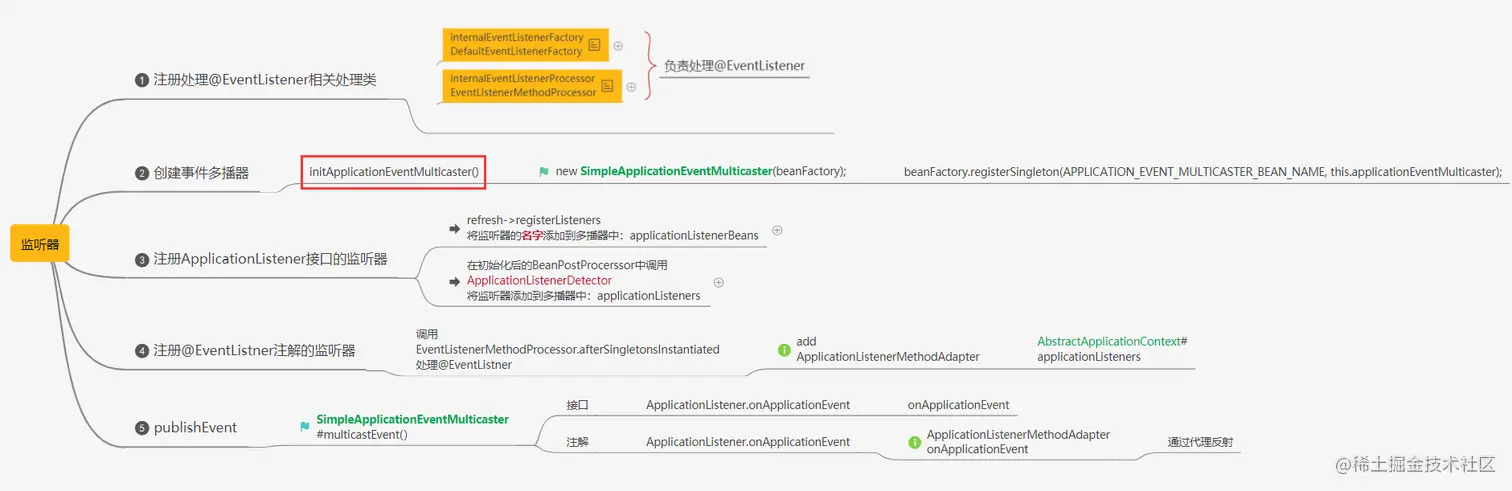The width and height of the screenshot is (1512, 491).
Task: Click green info icon beside add ApplicationListenerMethodAdapter
Action: coord(784,350)
